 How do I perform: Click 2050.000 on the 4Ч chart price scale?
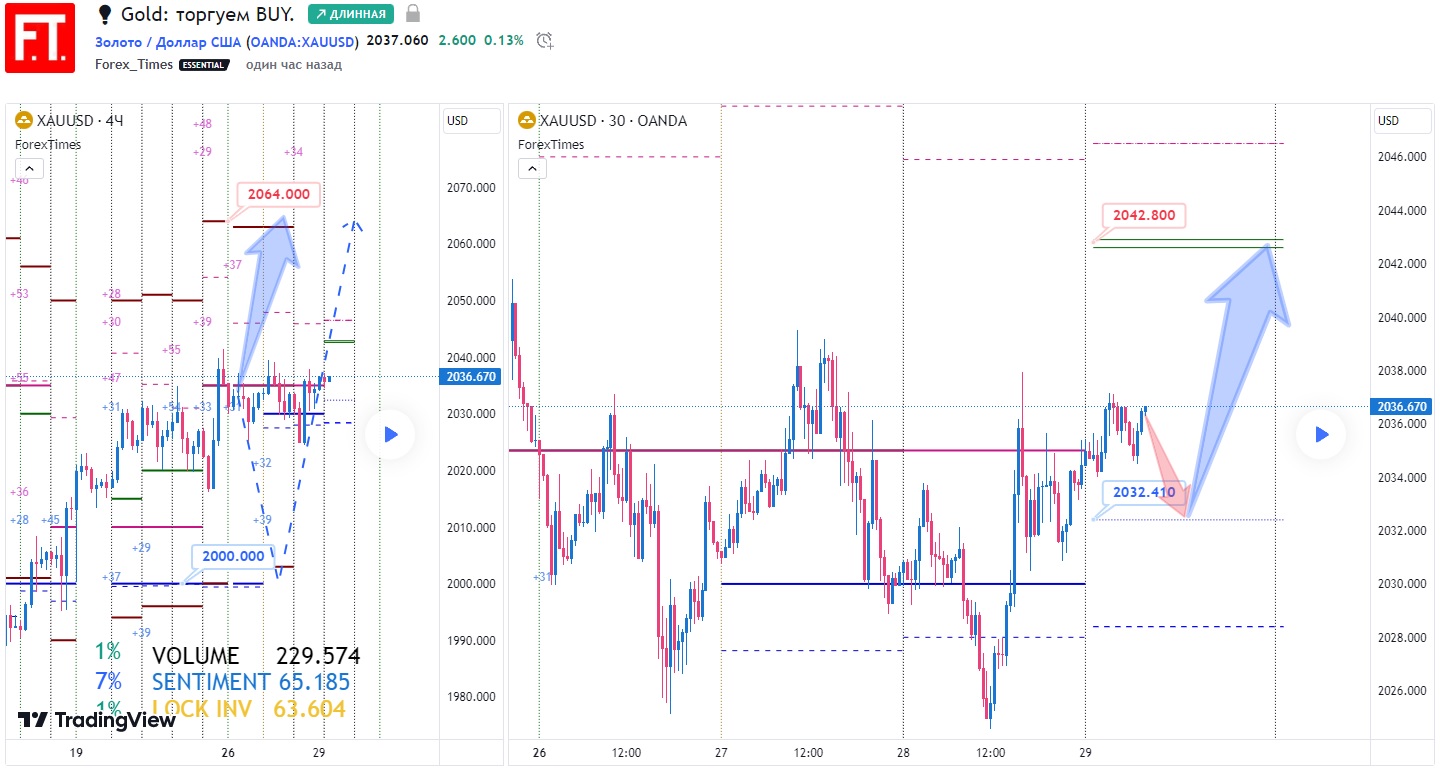tap(471, 300)
